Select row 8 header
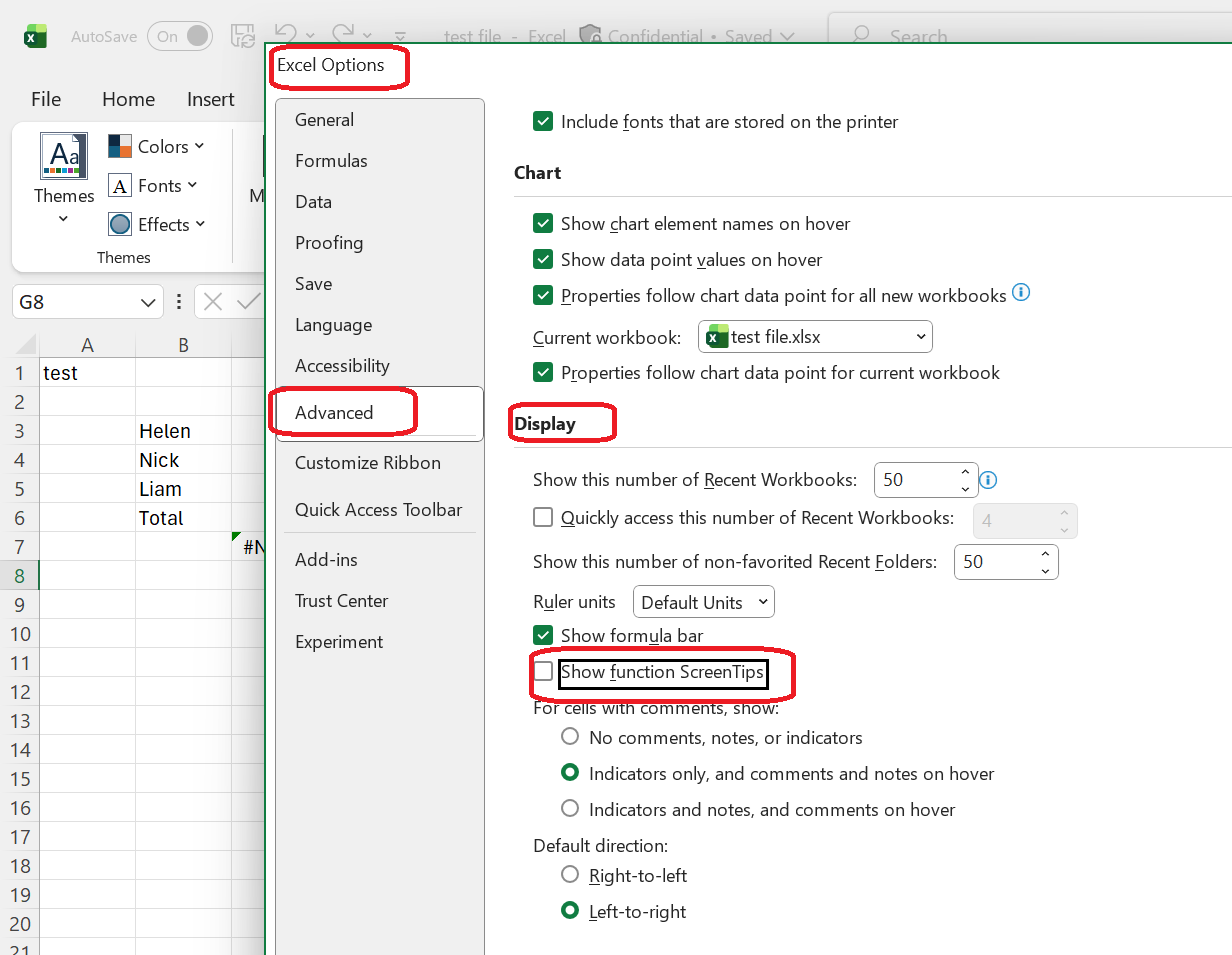 pos(20,576)
